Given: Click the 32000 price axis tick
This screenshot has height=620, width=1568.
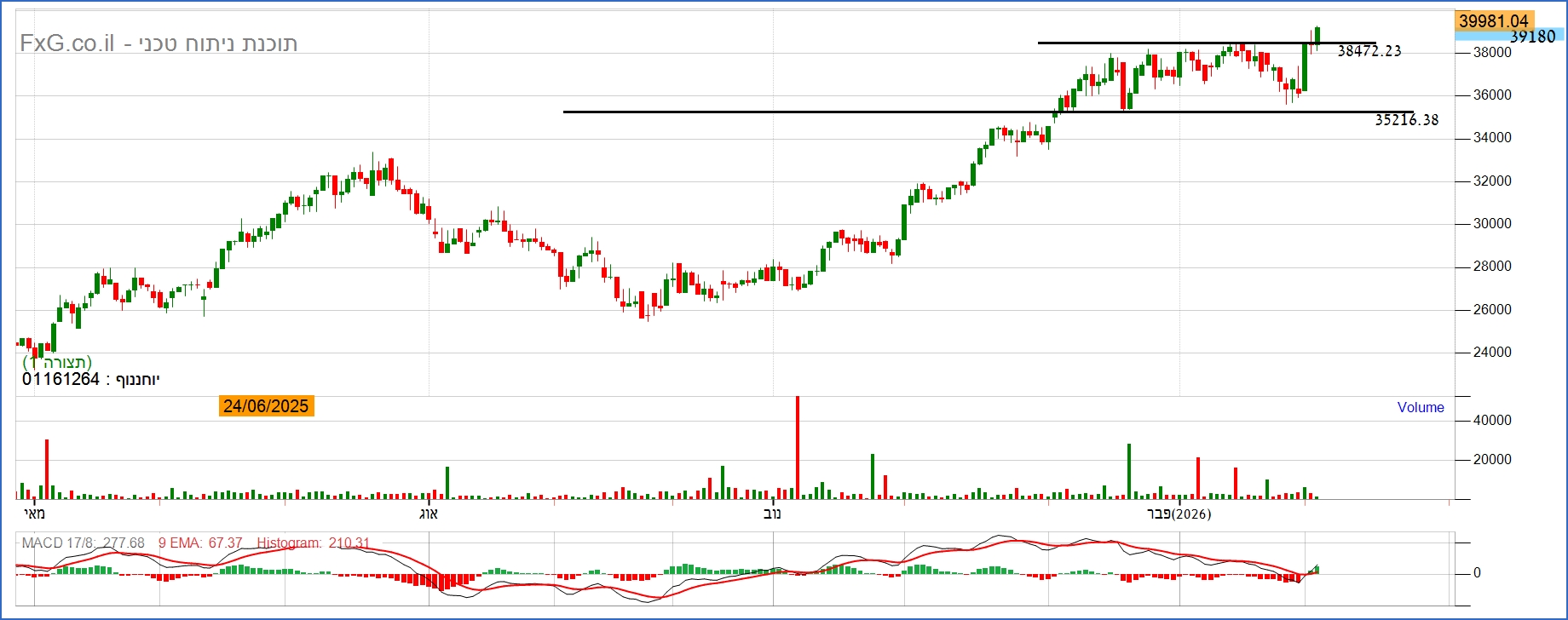Looking at the screenshot, I should point(1493,181).
